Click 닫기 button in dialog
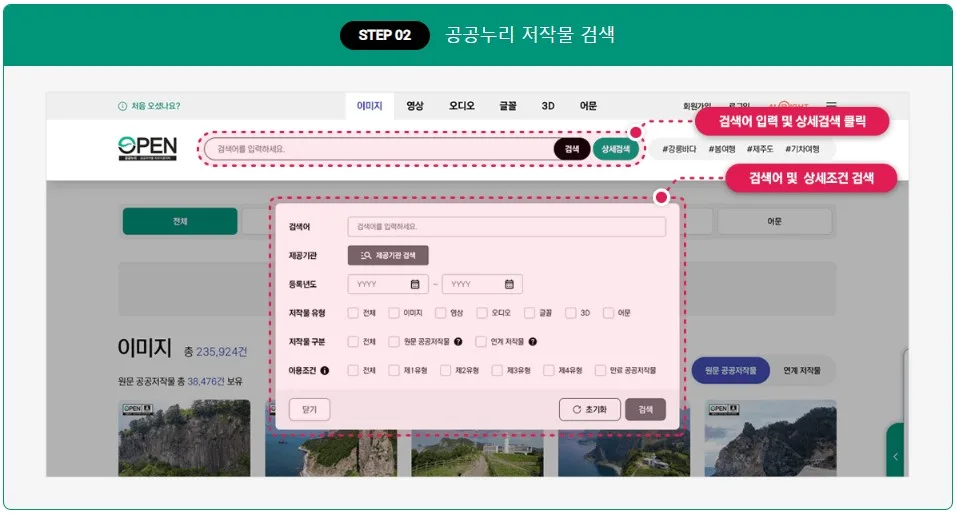 click(309, 410)
